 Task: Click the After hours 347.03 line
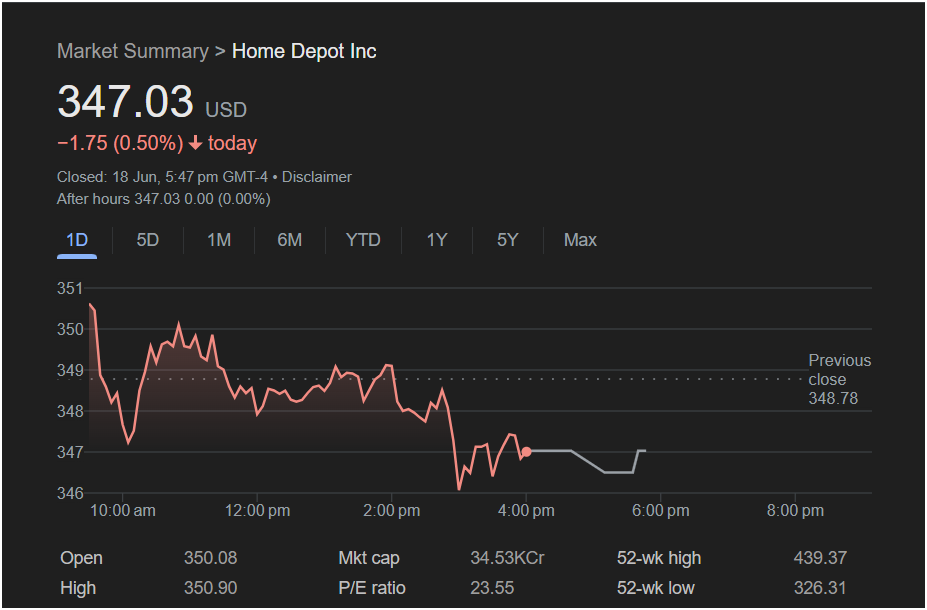[164, 199]
